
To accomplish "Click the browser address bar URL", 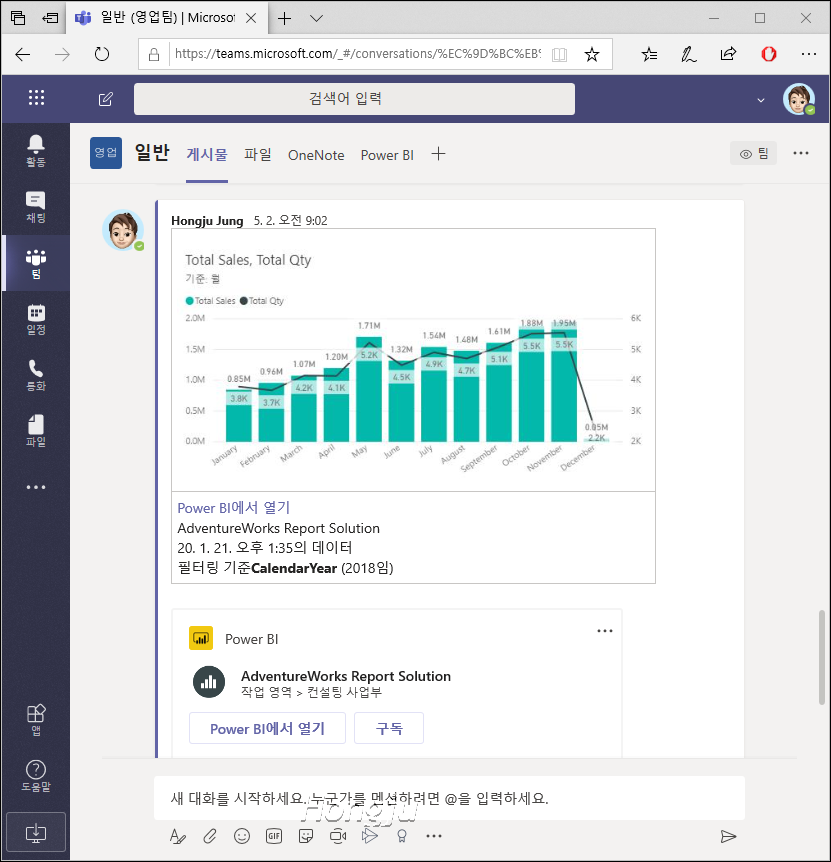I will coord(357,54).
